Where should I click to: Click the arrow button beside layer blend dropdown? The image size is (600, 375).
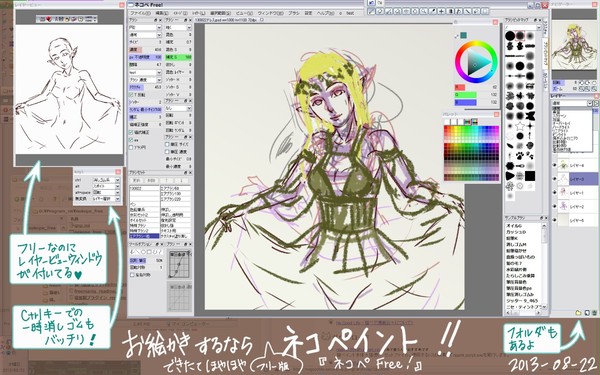pos(596,103)
